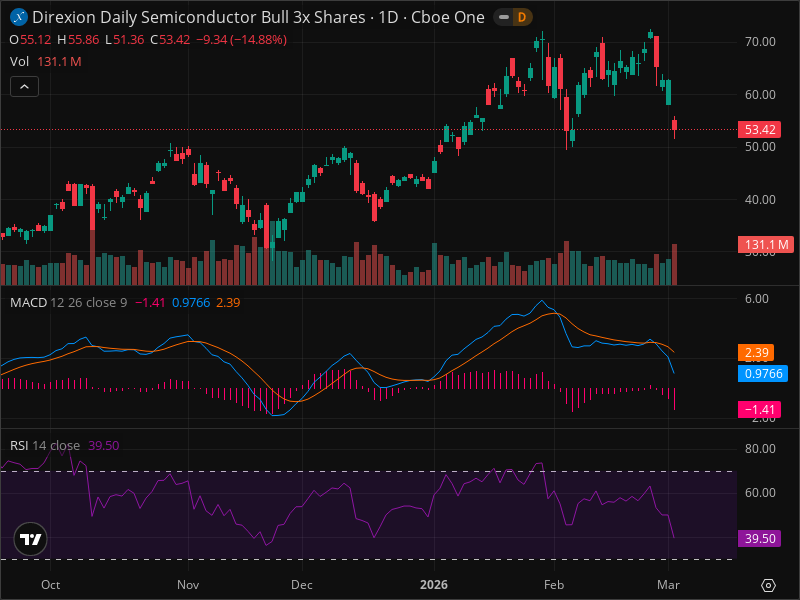
Task: Open chart settings hexagon icon
Action: coord(768,585)
